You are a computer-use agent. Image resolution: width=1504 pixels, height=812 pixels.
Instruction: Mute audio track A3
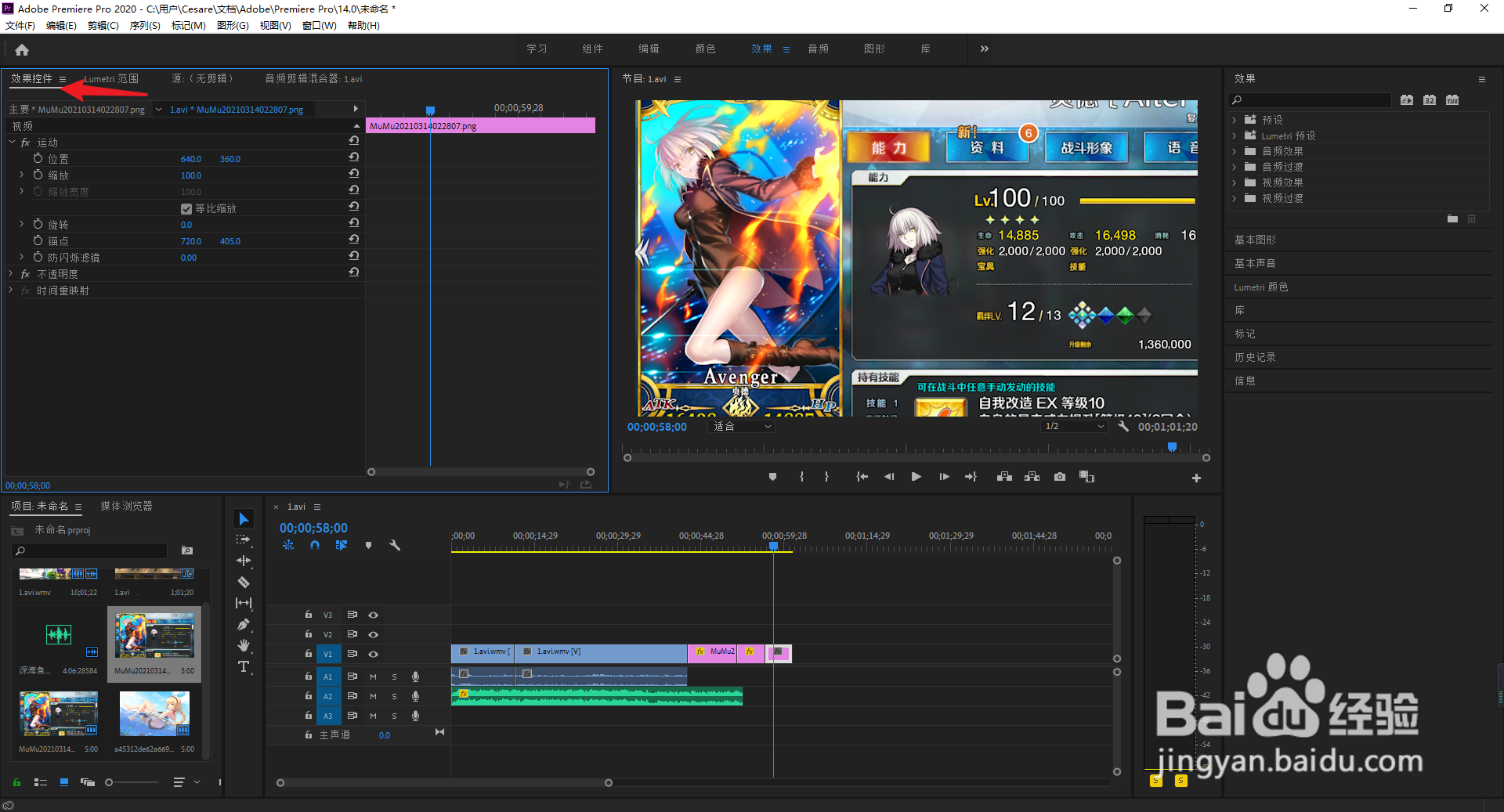point(373,716)
